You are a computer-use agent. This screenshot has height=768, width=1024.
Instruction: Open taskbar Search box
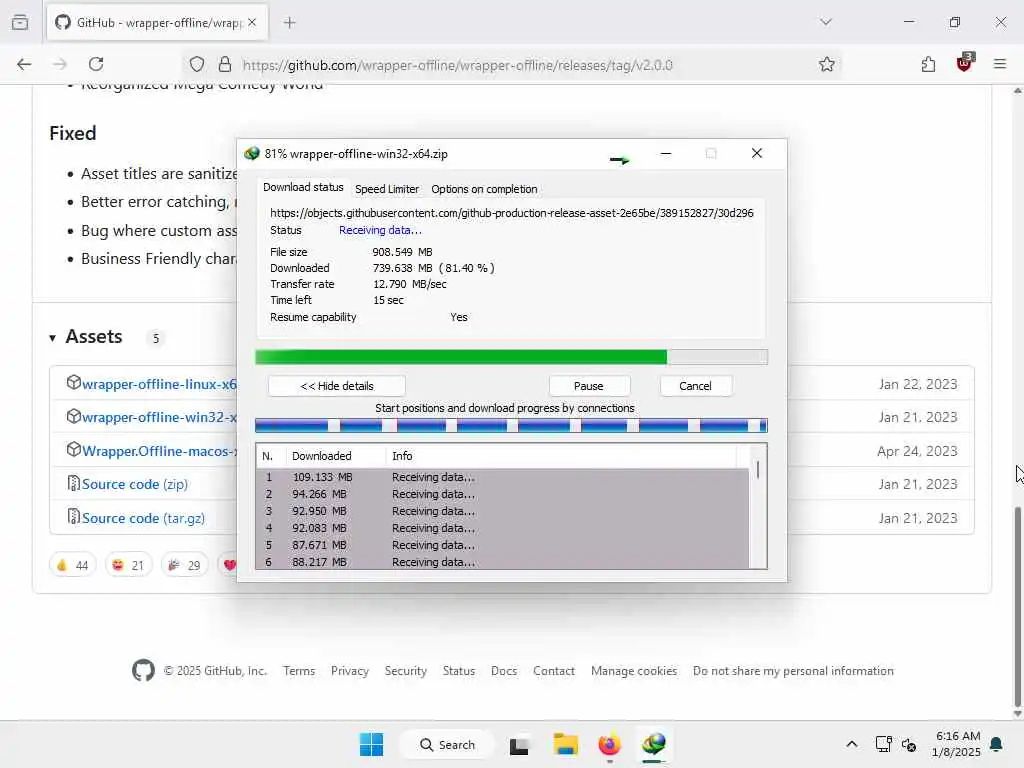(448, 744)
